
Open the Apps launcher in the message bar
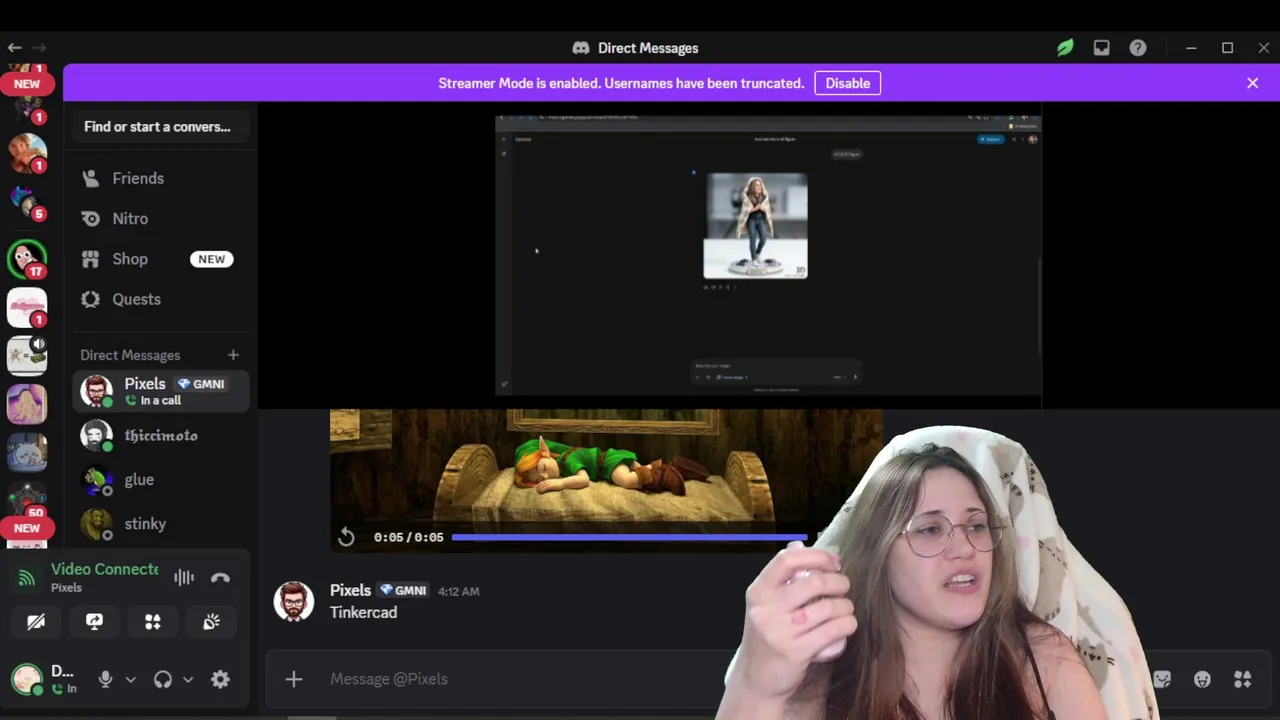point(1243,679)
